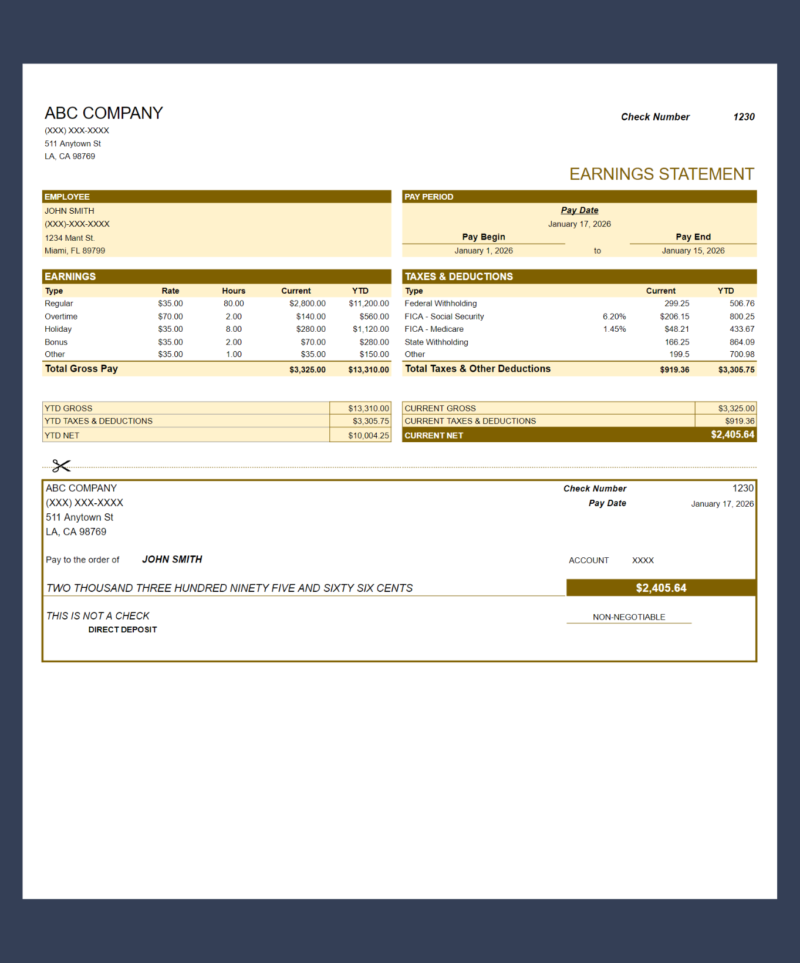This screenshot has height=963, width=800.
Task: Click the underlined Pay Date label
Action: (579, 210)
